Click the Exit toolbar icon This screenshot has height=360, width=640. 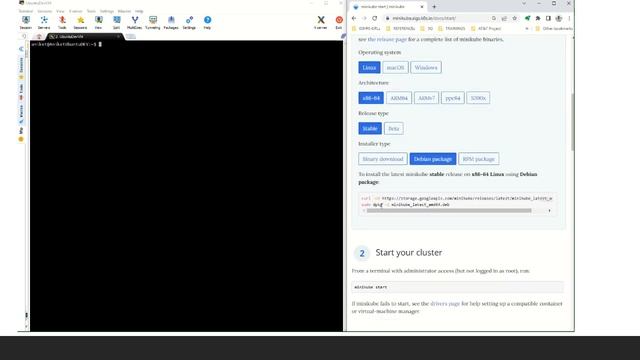click(339, 22)
